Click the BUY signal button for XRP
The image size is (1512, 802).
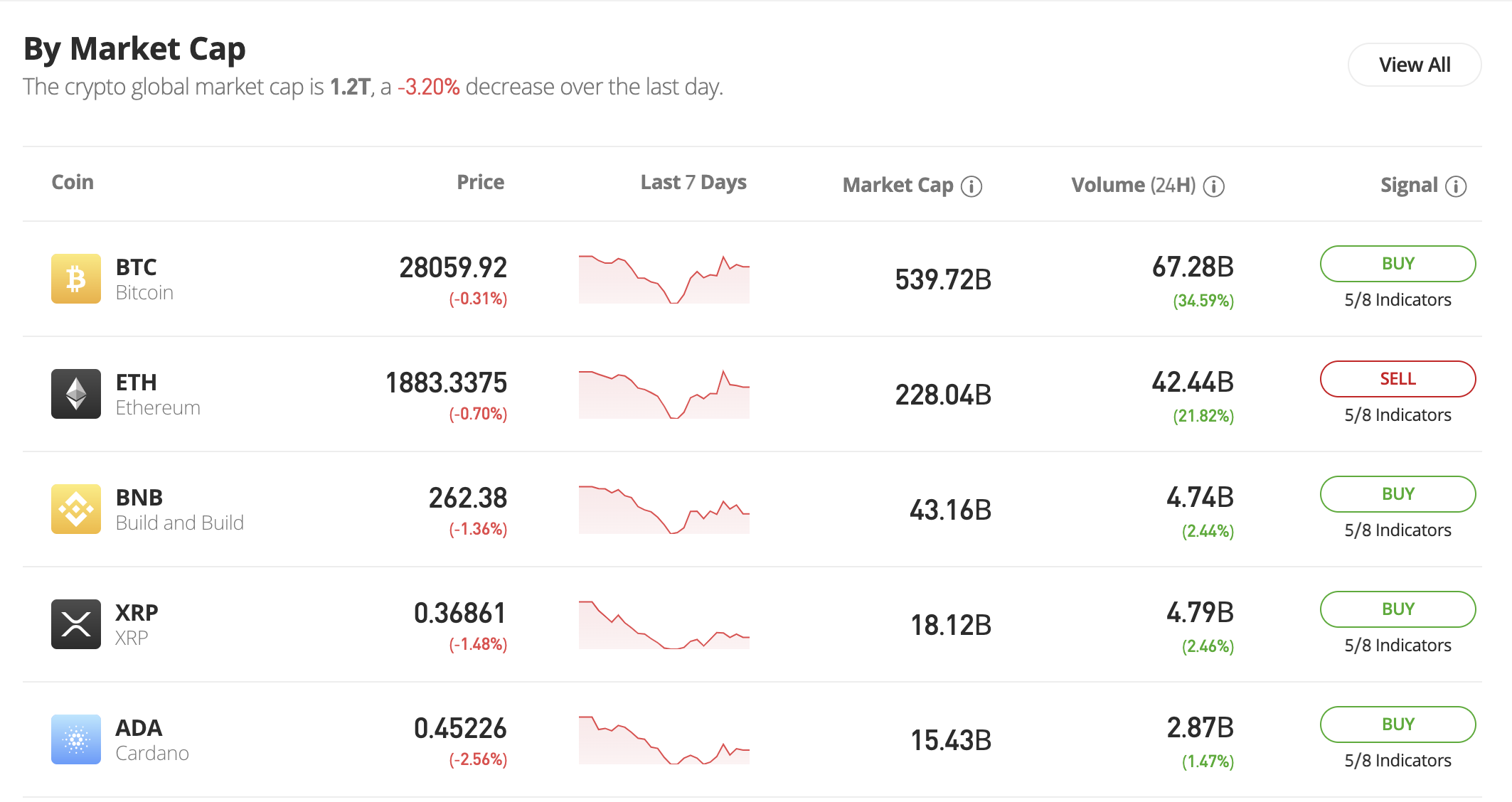(1398, 609)
